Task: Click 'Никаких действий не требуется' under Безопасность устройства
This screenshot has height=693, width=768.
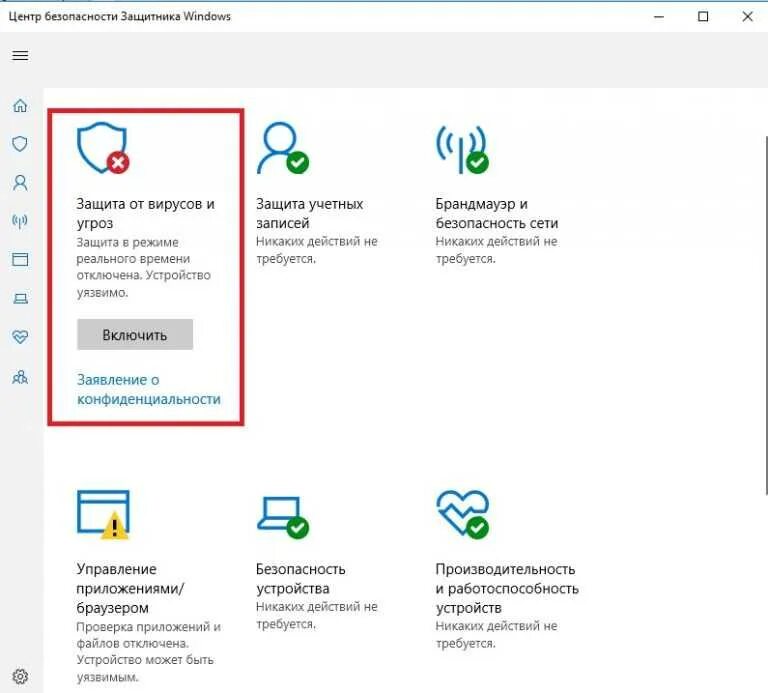Action: tap(316, 615)
